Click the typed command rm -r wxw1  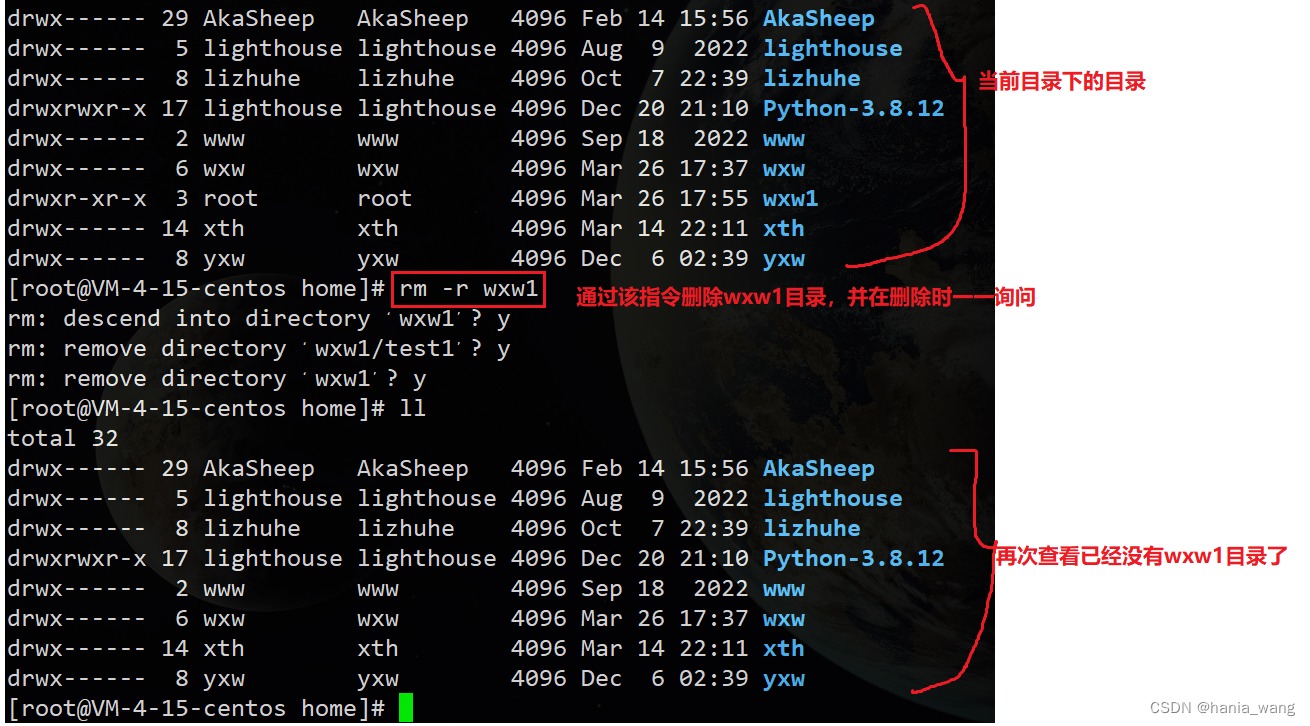tap(469, 289)
